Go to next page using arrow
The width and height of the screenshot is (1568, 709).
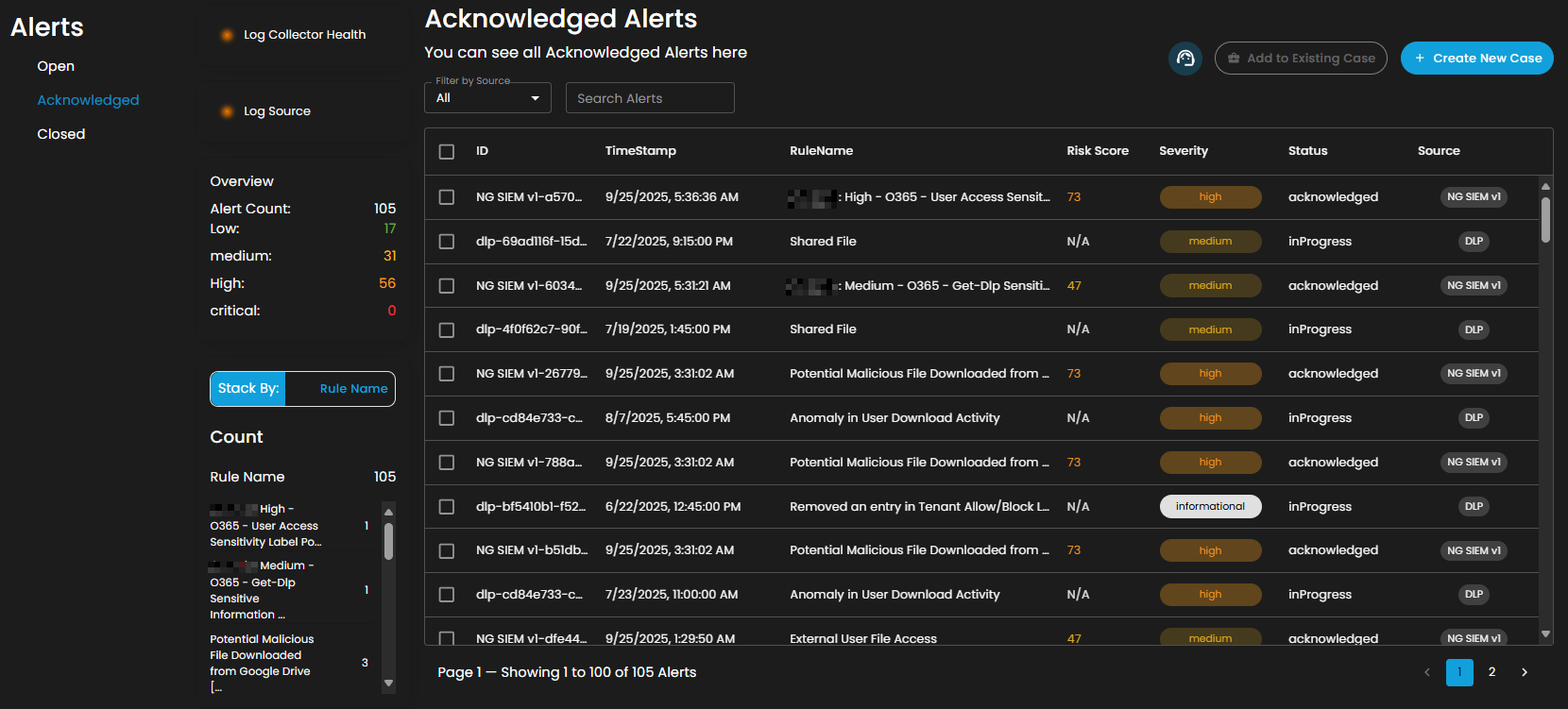click(1524, 672)
